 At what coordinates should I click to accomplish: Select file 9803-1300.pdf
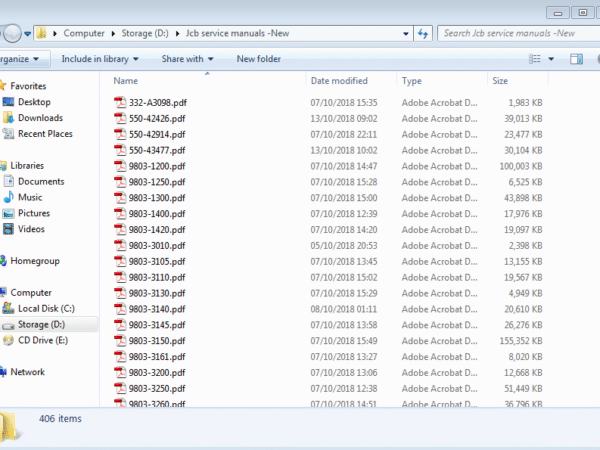point(157,198)
